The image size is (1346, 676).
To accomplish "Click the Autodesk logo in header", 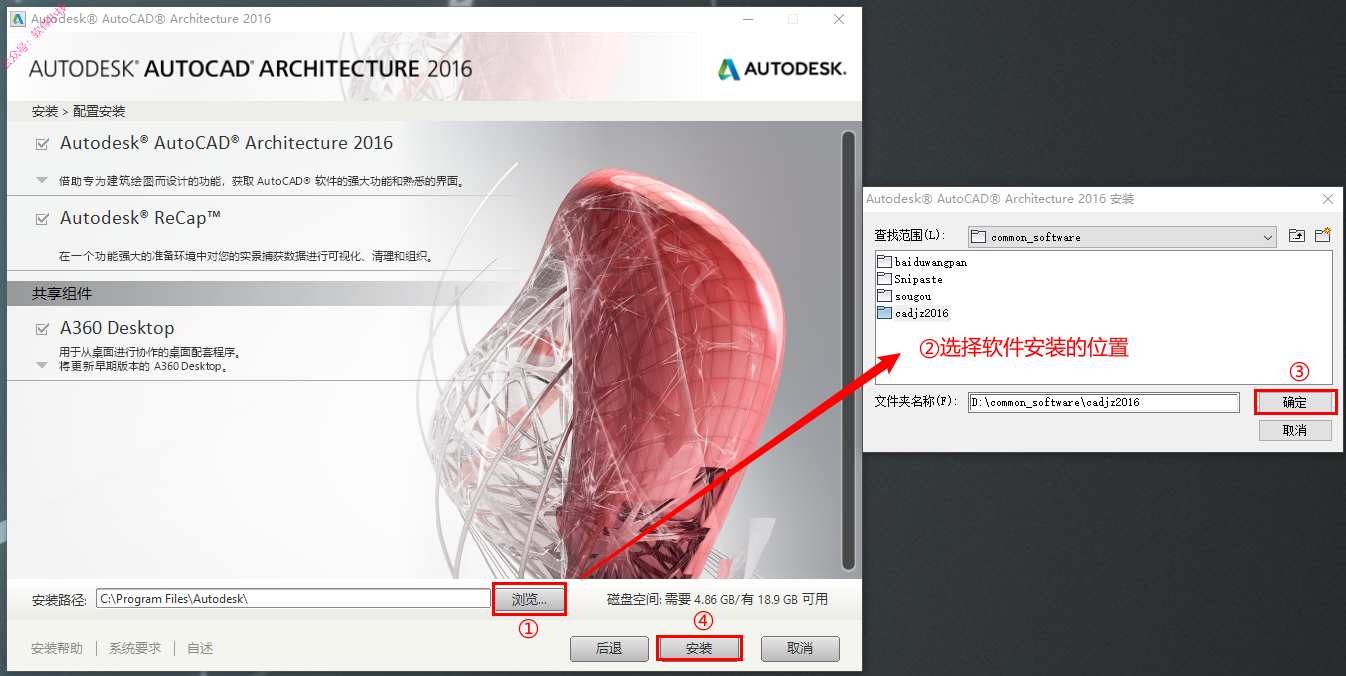I will pos(782,69).
